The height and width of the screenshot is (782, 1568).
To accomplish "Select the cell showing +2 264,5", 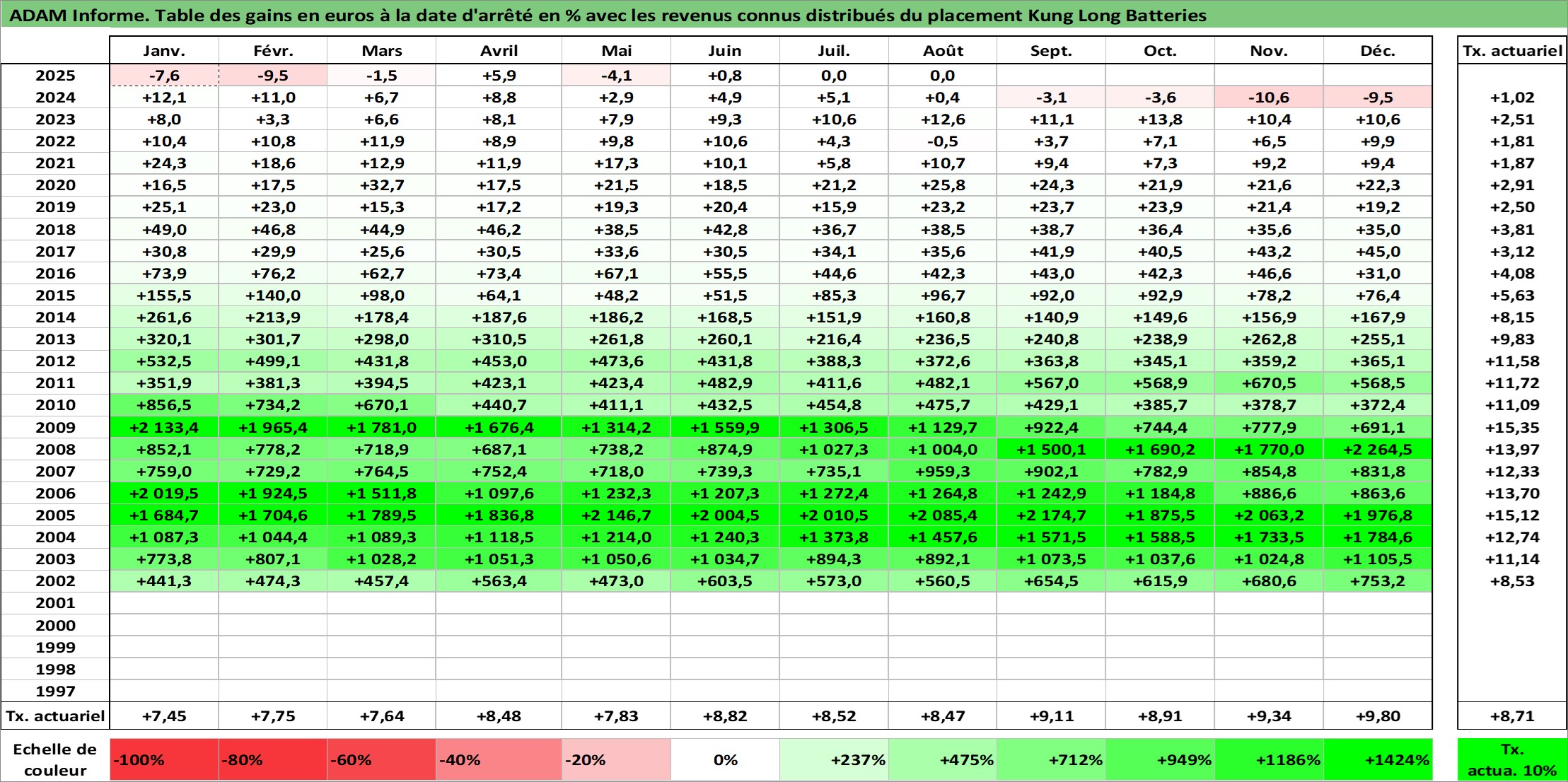I will [1378, 449].
